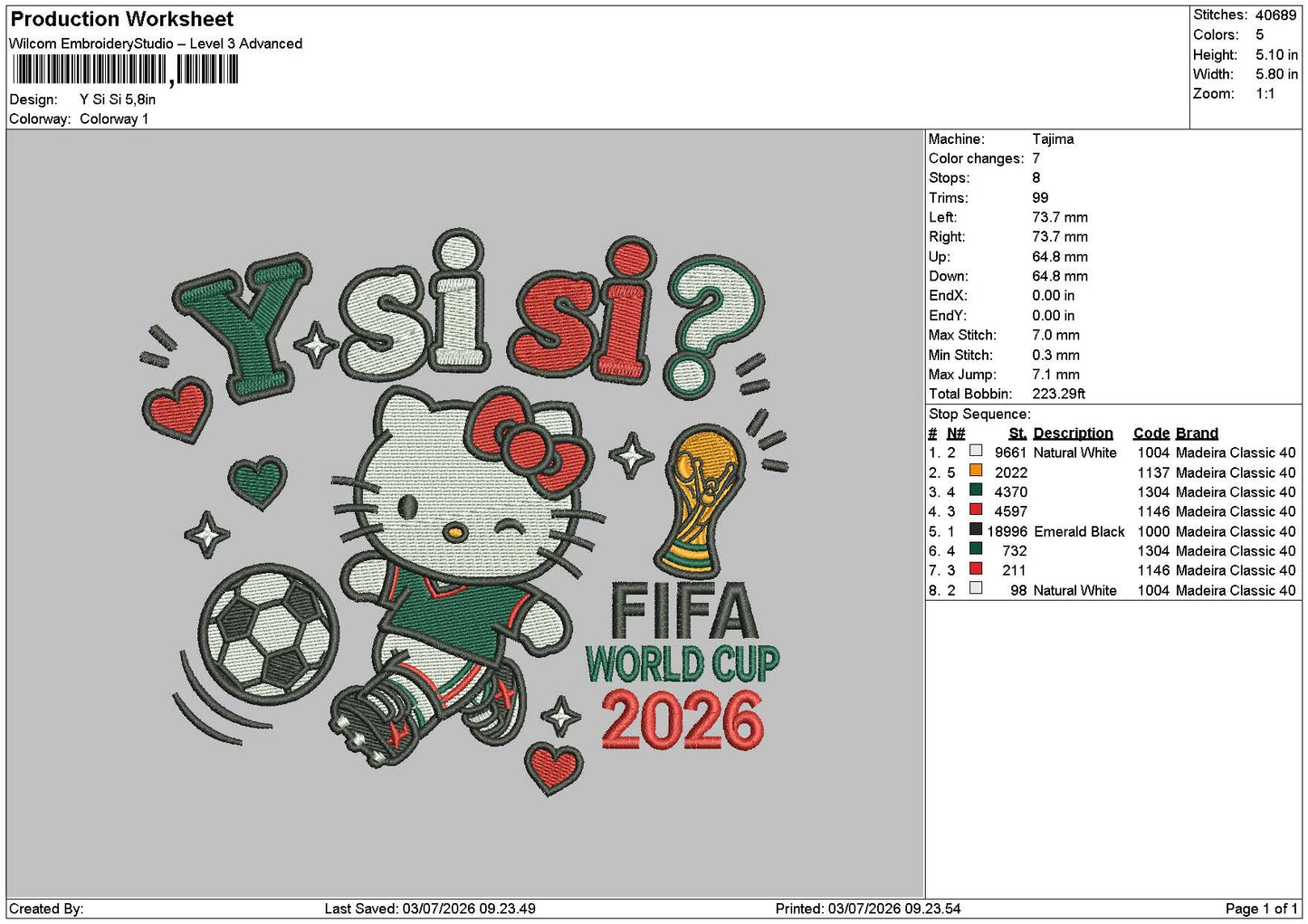
Task: Click the Up value 64.8 mm
Action: [1060, 257]
